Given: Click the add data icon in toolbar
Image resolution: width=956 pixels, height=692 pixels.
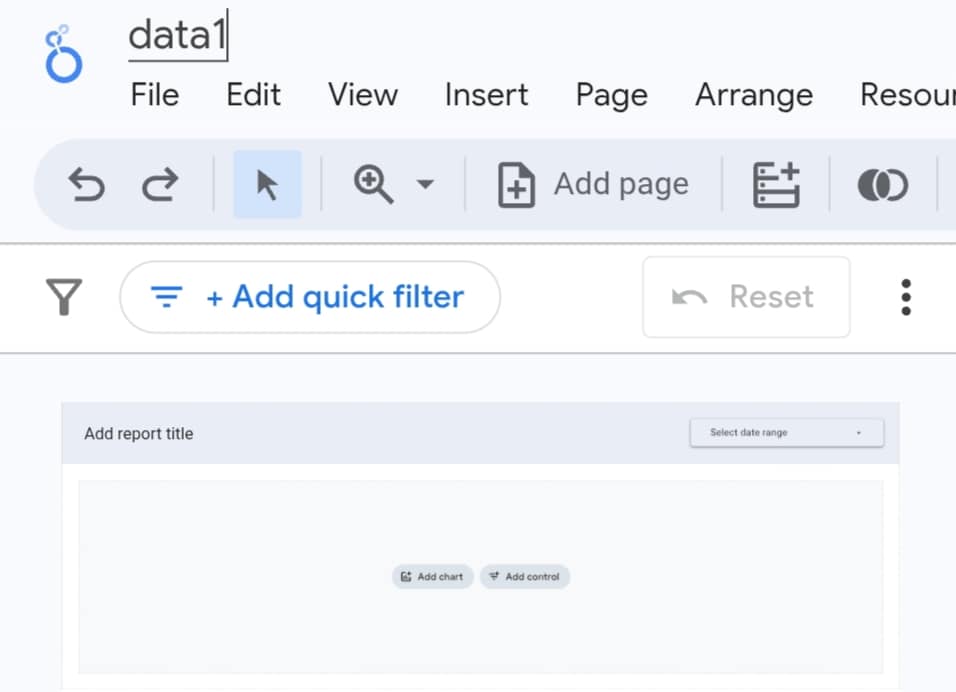Looking at the screenshot, I should (x=776, y=185).
